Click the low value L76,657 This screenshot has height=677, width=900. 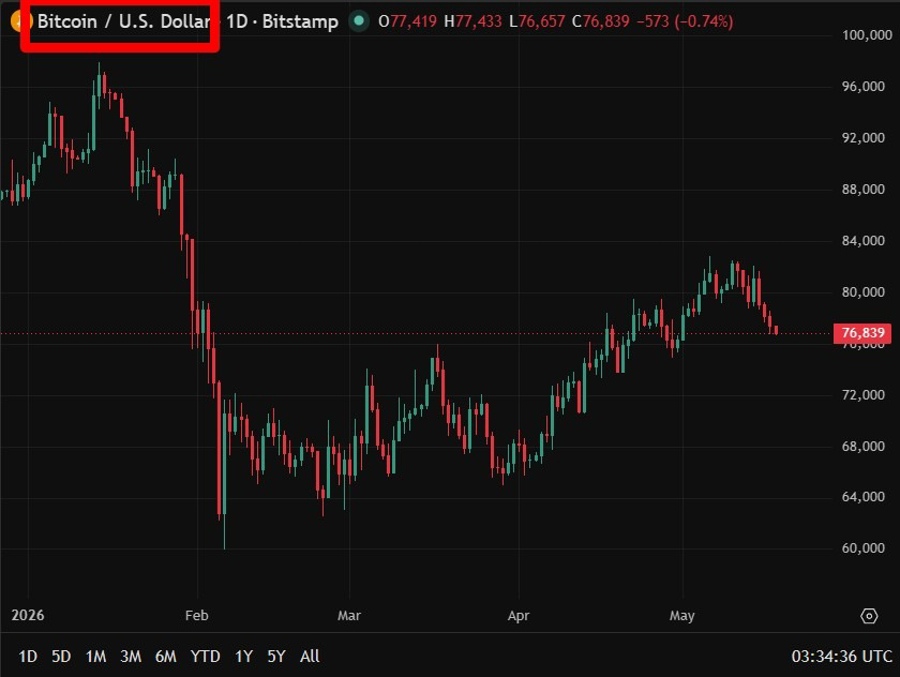(537, 22)
